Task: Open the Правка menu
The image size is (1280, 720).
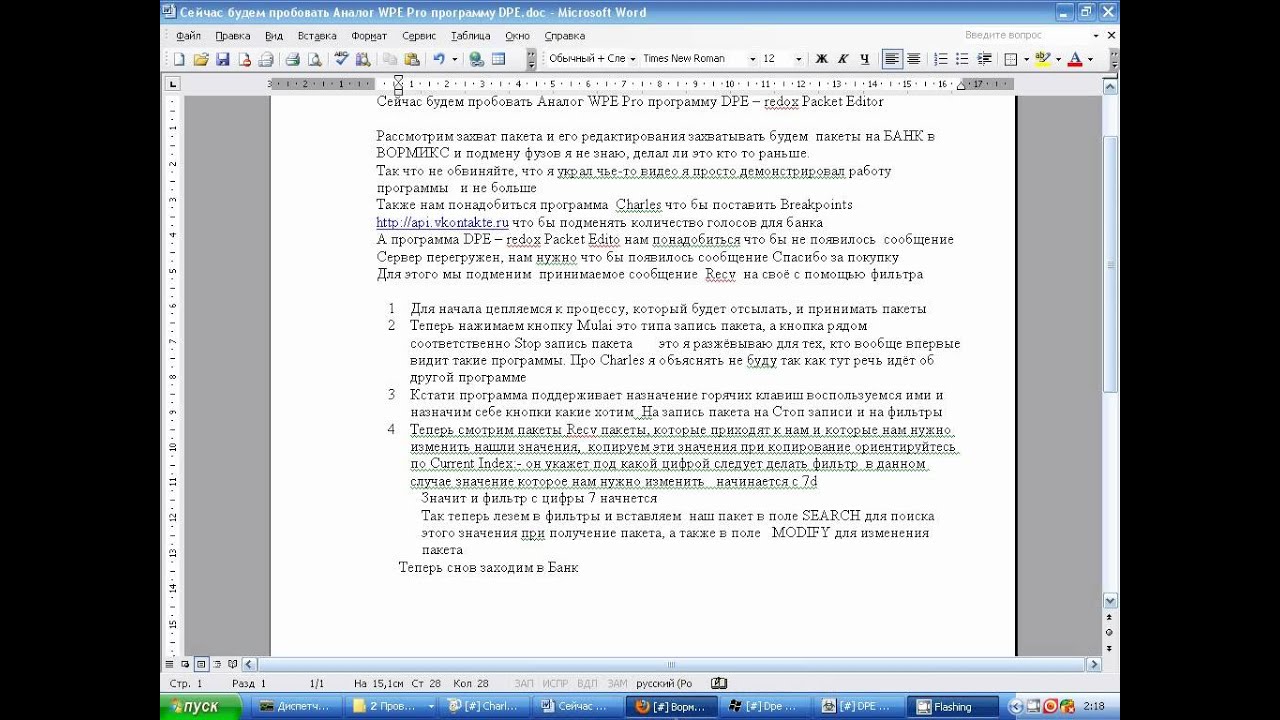Action: [233, 36]
